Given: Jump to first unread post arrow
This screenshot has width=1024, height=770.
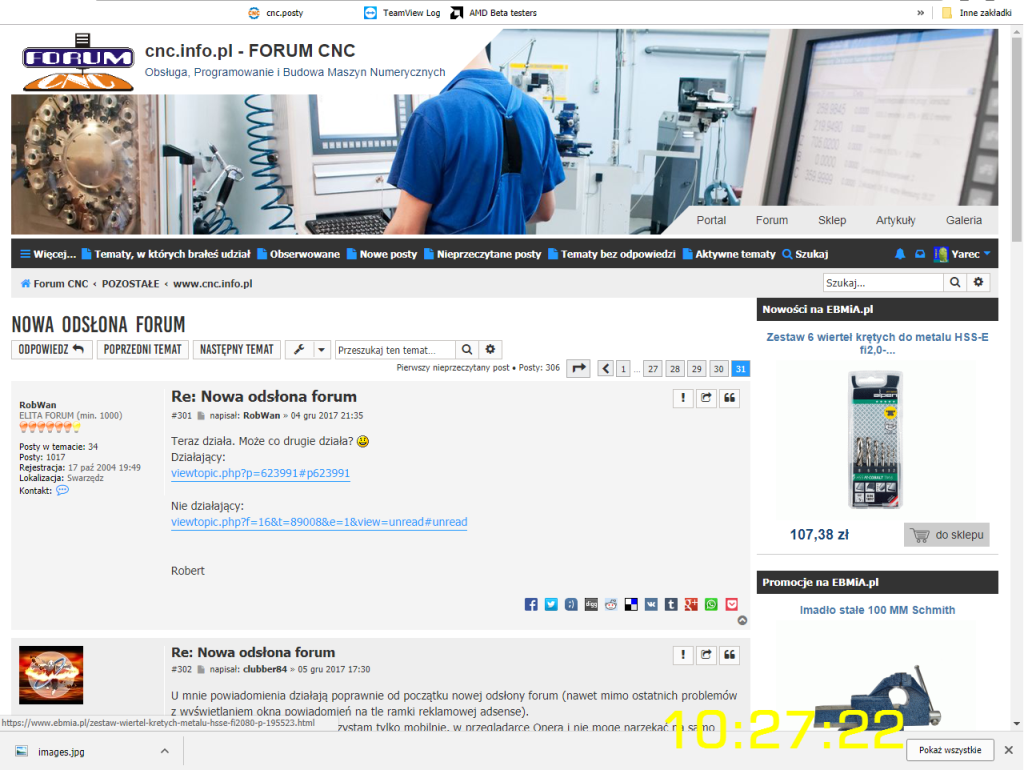Looking at the screenshot, I should coord(579,368).
